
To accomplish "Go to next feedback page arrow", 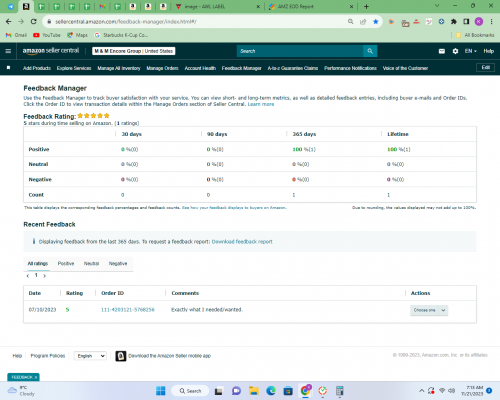I will (x=45, y=276).
